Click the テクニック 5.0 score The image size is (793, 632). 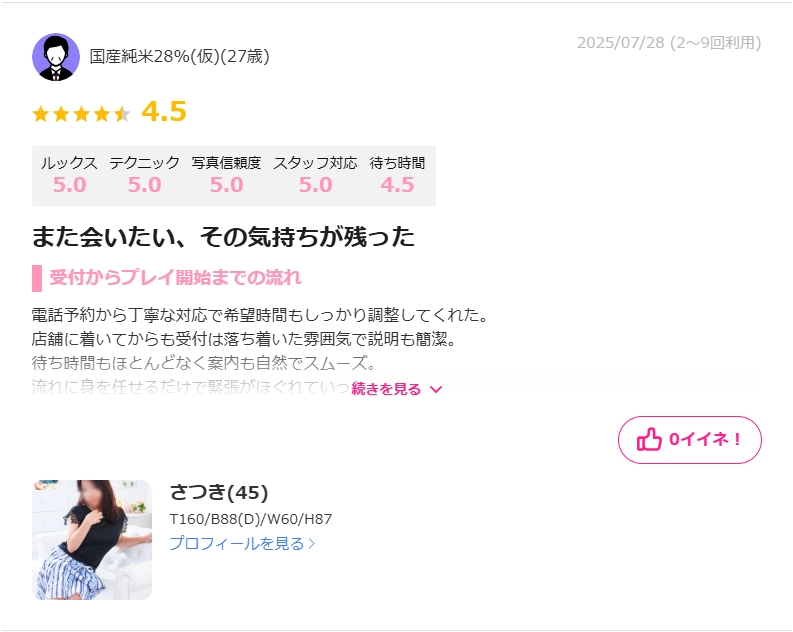coord(144,185)
